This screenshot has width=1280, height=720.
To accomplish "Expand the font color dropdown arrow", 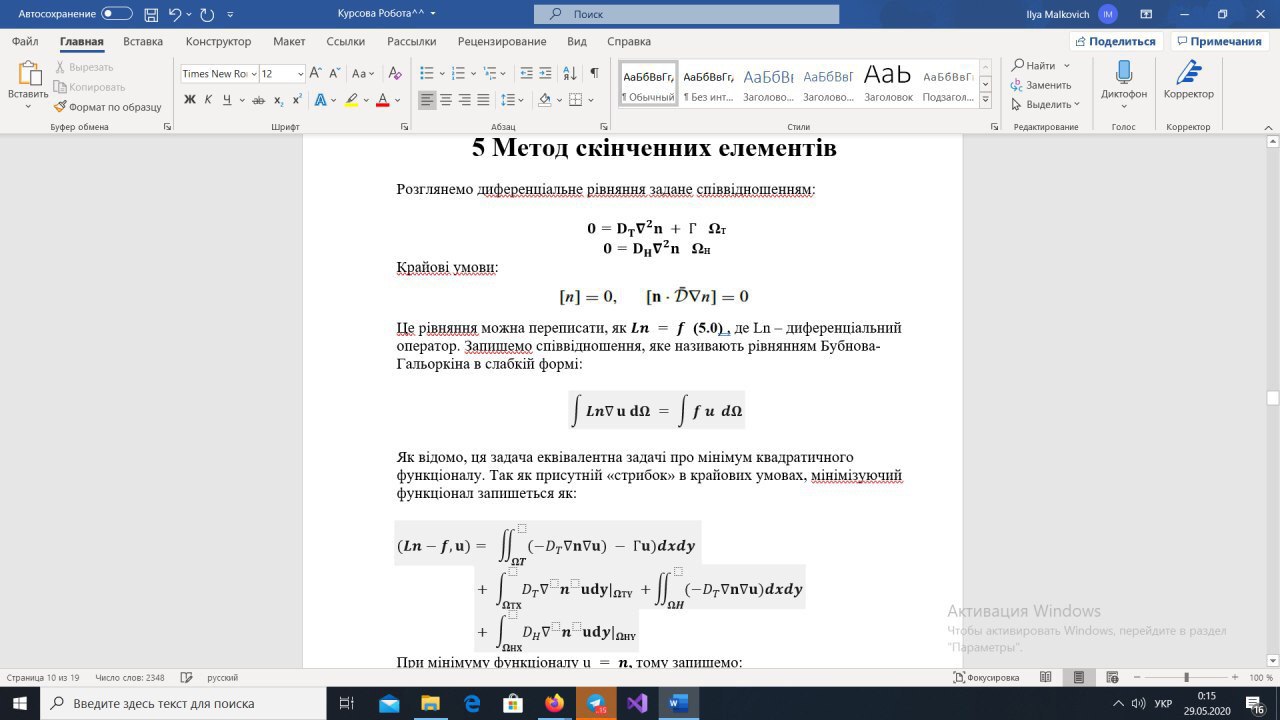I will 398,100.
